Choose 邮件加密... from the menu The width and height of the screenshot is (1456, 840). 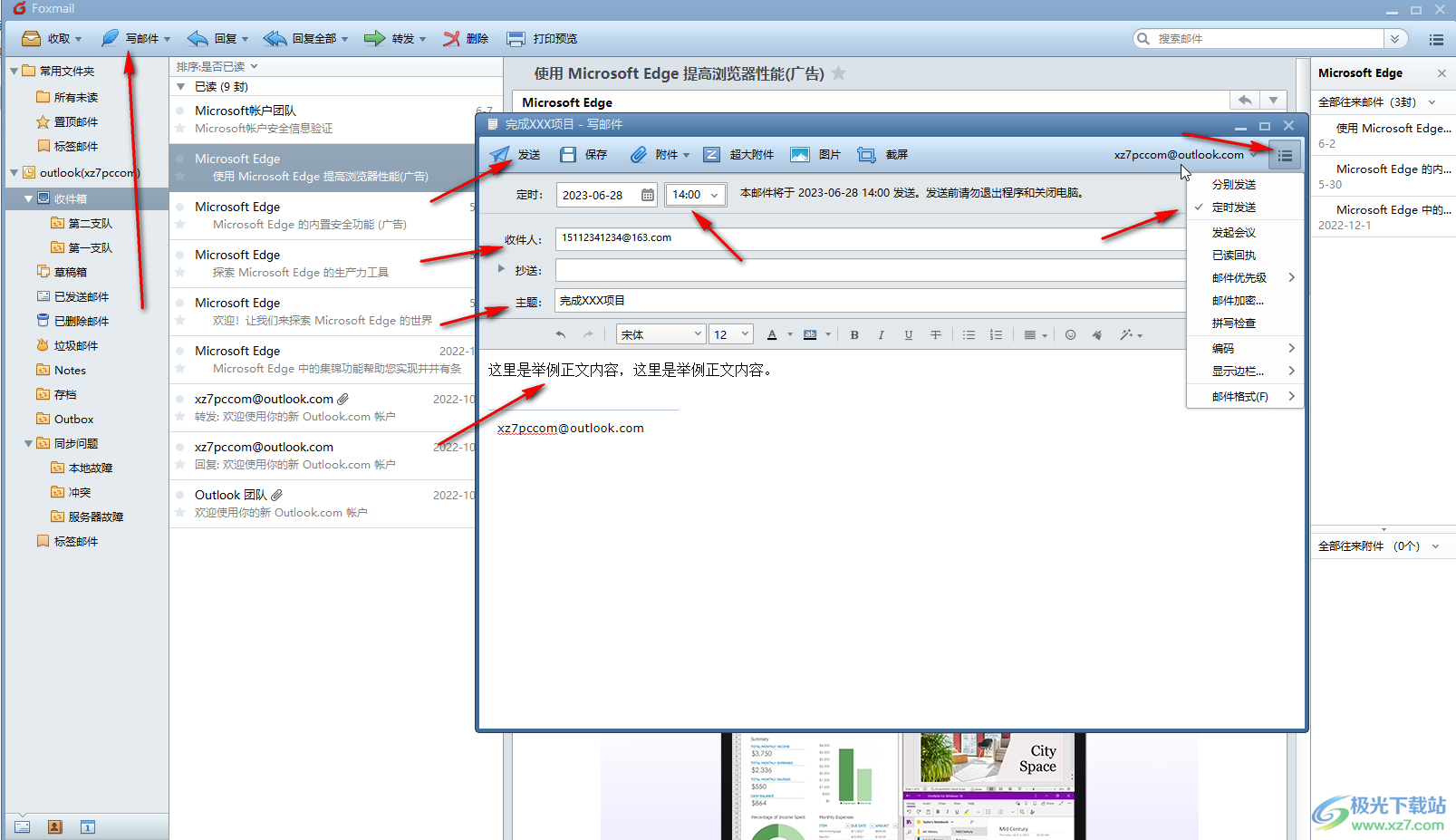(x=1238, y=301)
